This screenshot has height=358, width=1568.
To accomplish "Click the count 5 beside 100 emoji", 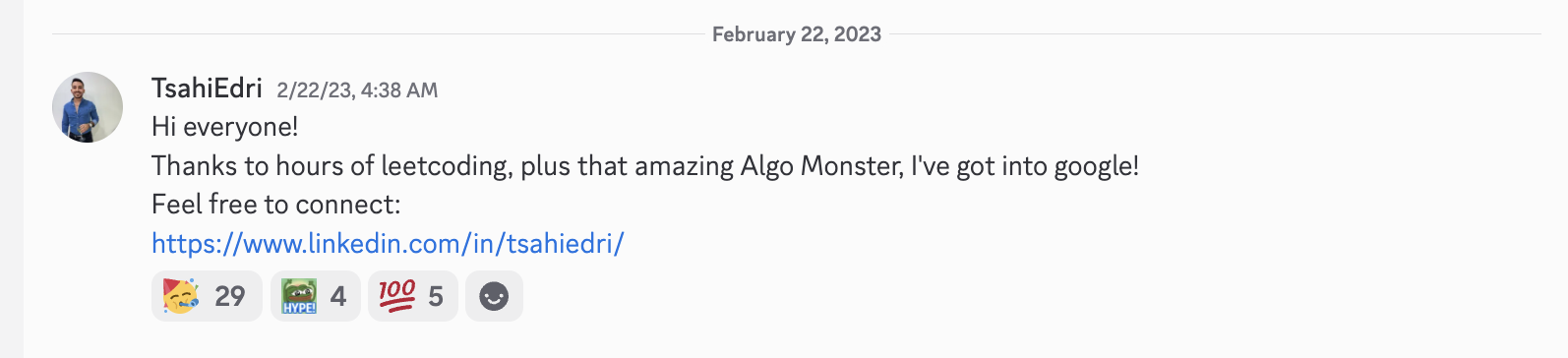I will pos(436,296).
